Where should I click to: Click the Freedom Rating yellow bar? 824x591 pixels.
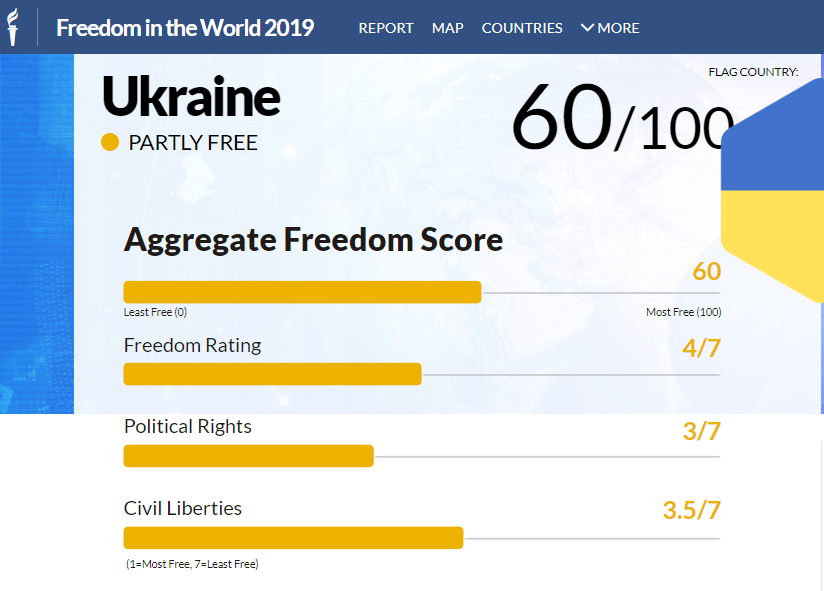pyautogui.click(x=272, y=374)
